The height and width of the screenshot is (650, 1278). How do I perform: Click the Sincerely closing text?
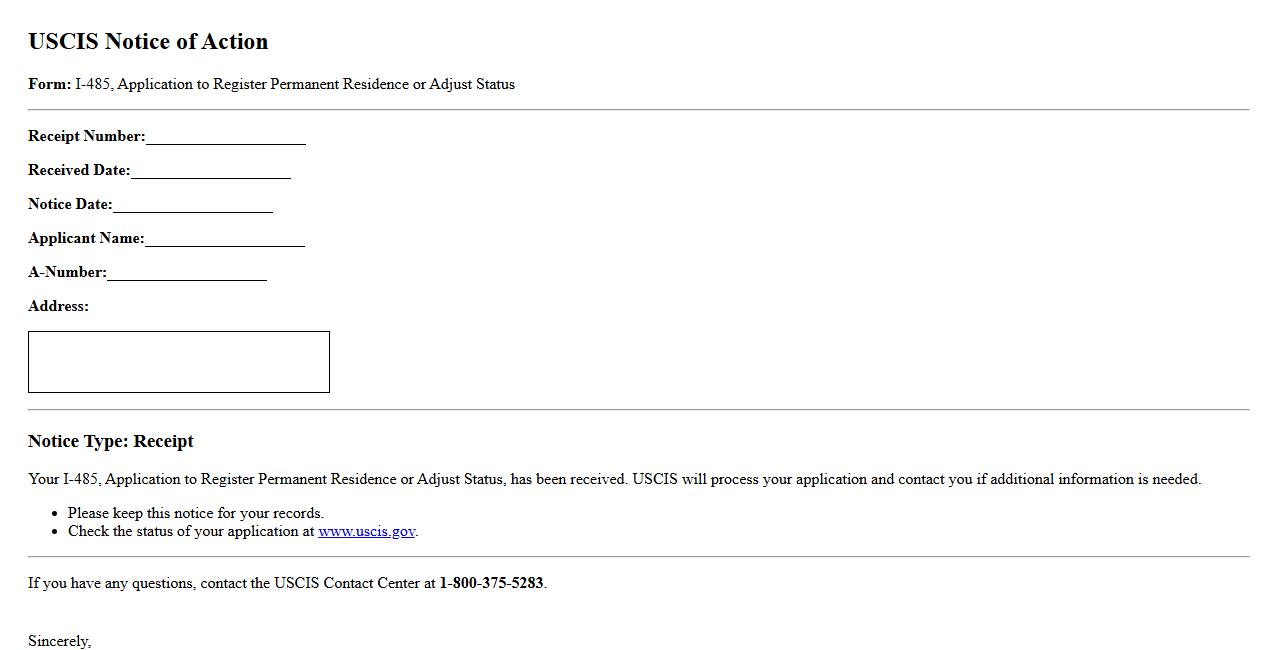59,641
